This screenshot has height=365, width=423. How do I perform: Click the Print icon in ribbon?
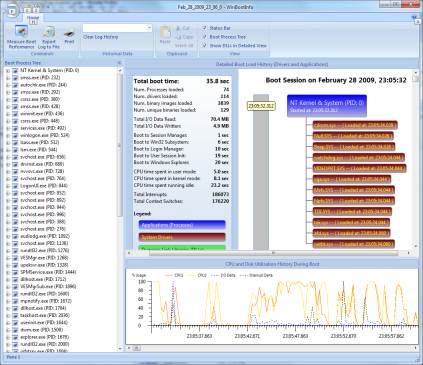(x=69, y=33)
